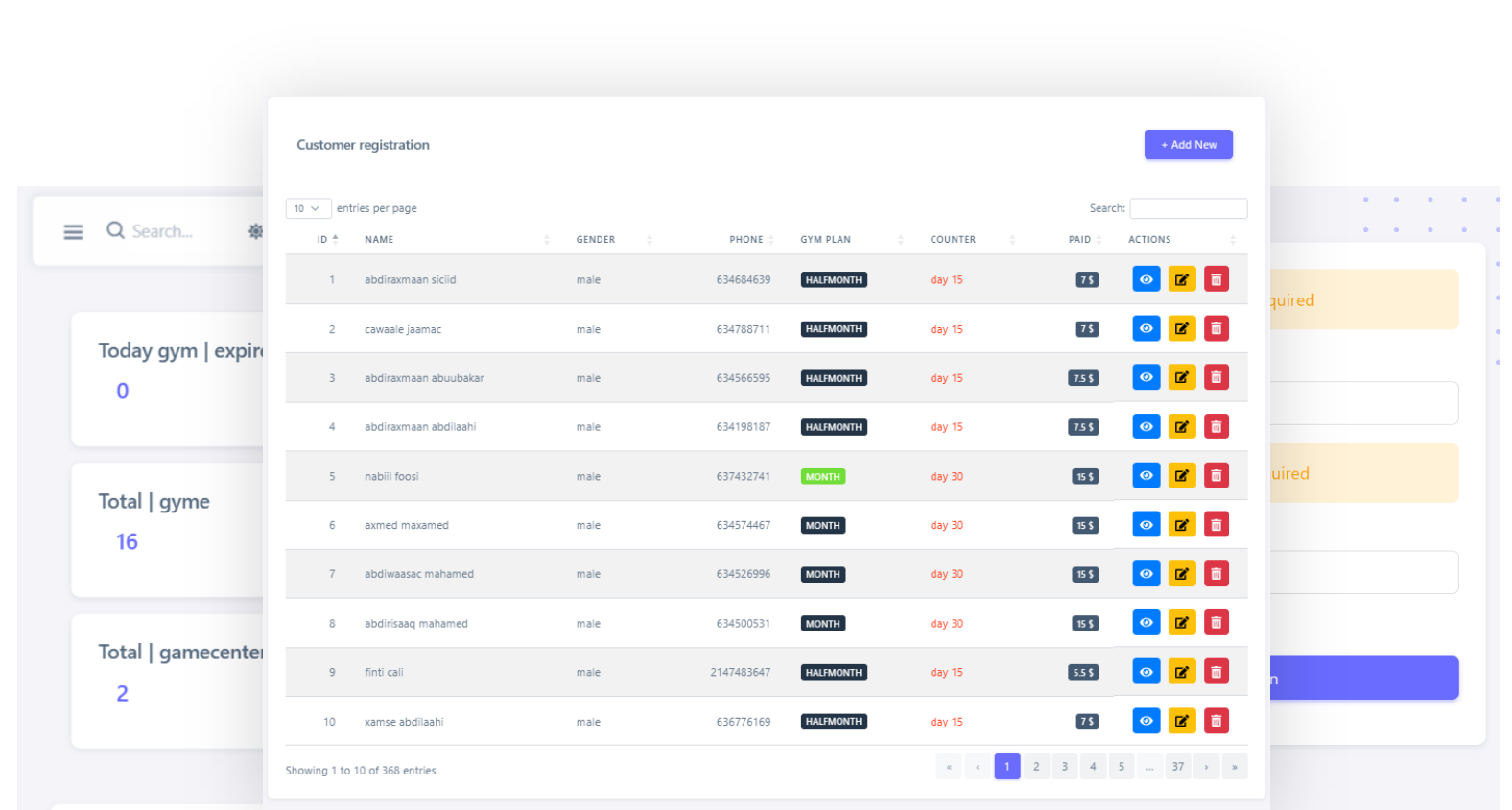Go to next page arrow
Image resolution: width=1512 pixels, height=810 pixels.
(x=1206, y=767)
